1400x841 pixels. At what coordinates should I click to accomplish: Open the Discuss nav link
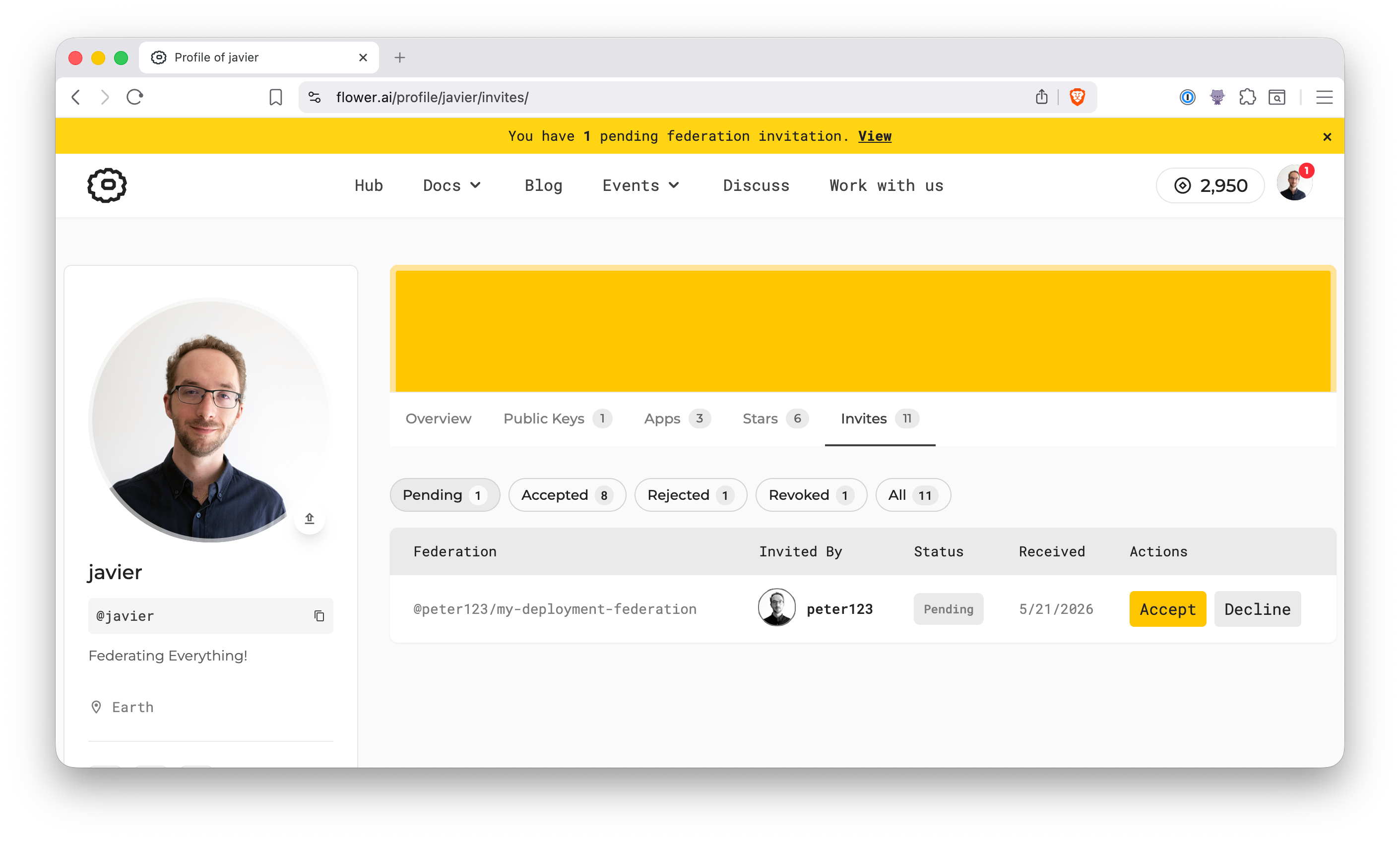(x=756, y=185)
